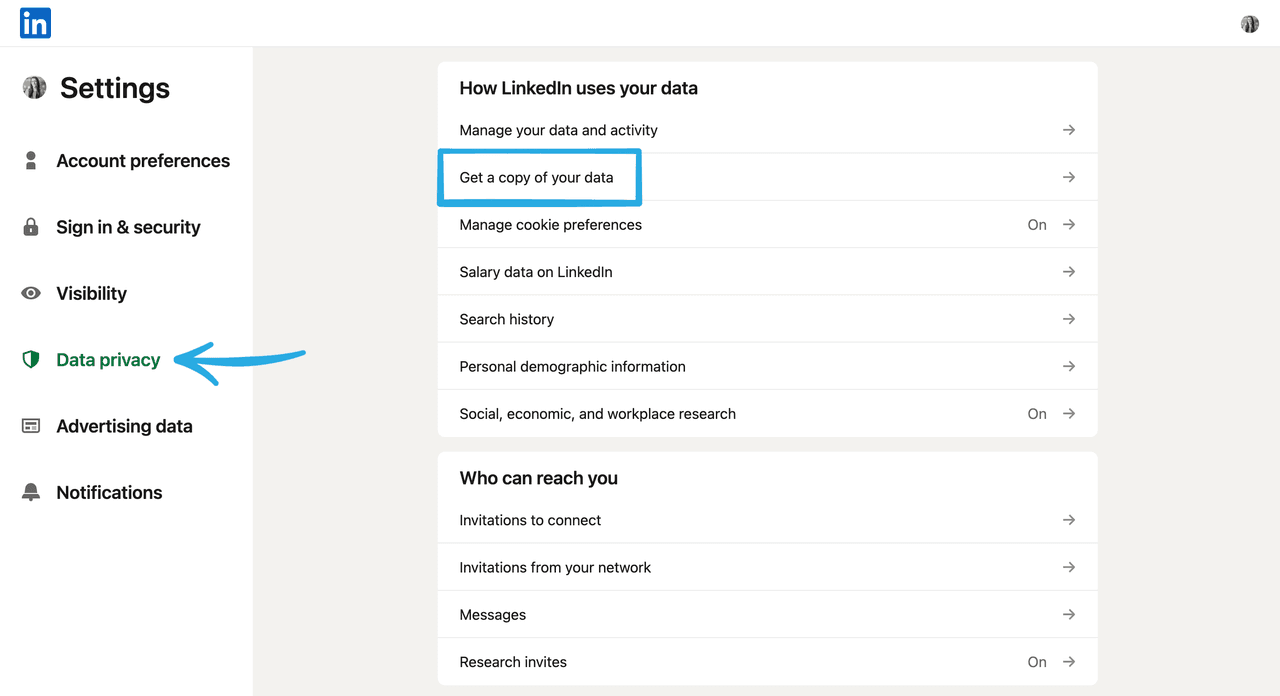Click the Advertising data sidebar icon
This screenshot has height=696, width=1280.
point(31,426)
